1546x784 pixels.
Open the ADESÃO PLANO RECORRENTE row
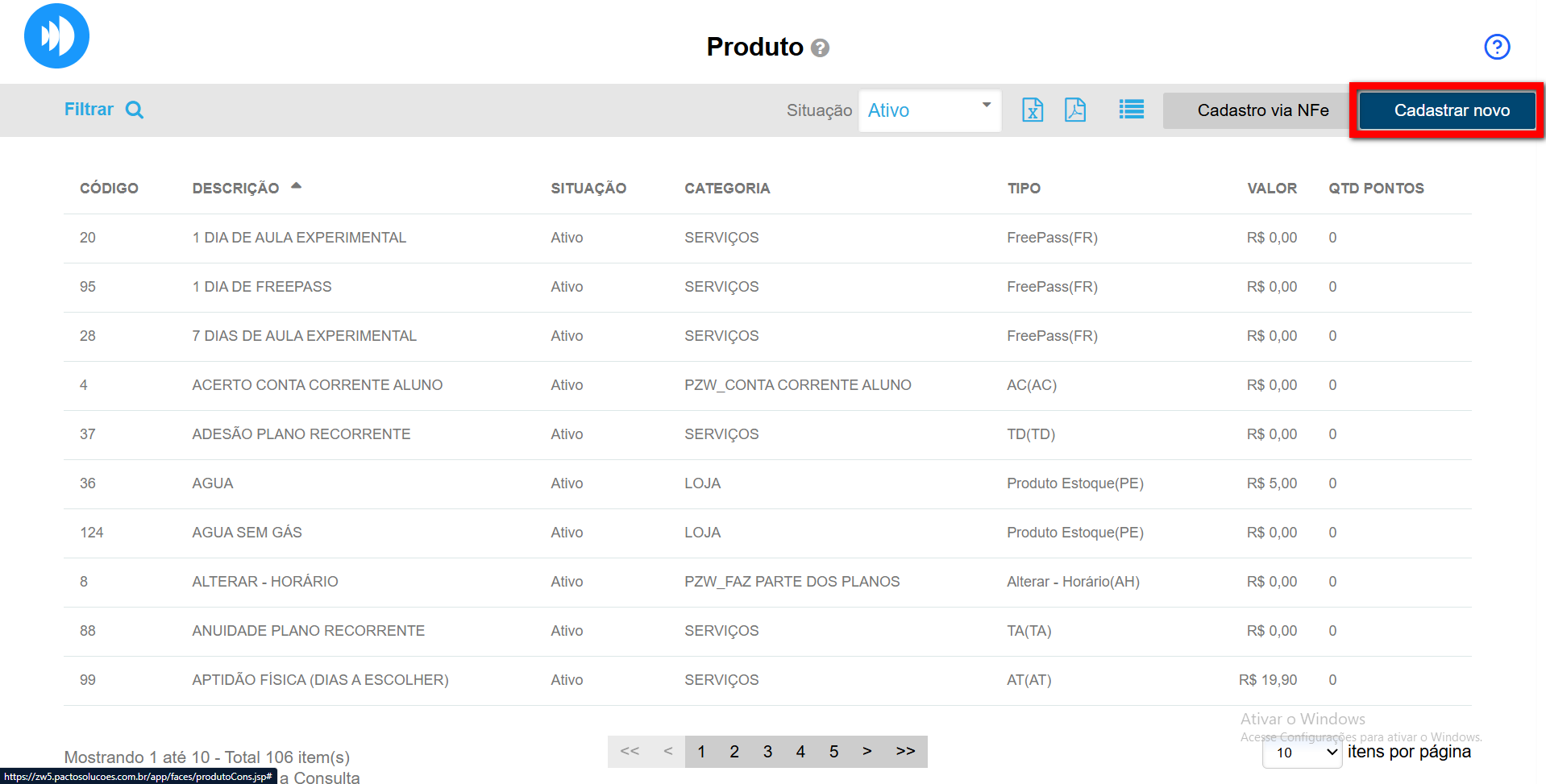click(301, 434)
